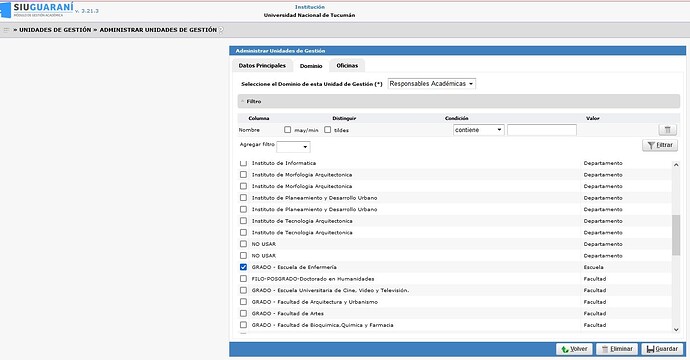690x360 pixels.
Task: Click 'Instituto de Informatica' row text
Action: (x=284, y=163)
